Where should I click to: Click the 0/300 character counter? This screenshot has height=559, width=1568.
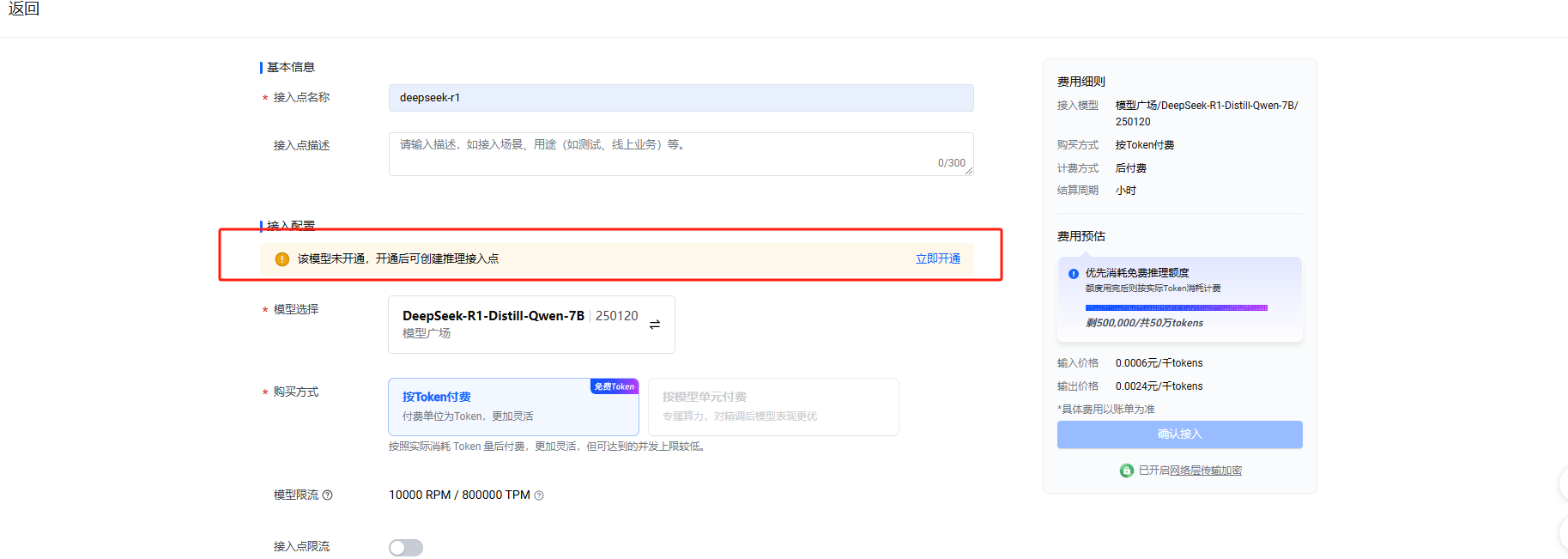pyautogui.click(x=951, y=163)
